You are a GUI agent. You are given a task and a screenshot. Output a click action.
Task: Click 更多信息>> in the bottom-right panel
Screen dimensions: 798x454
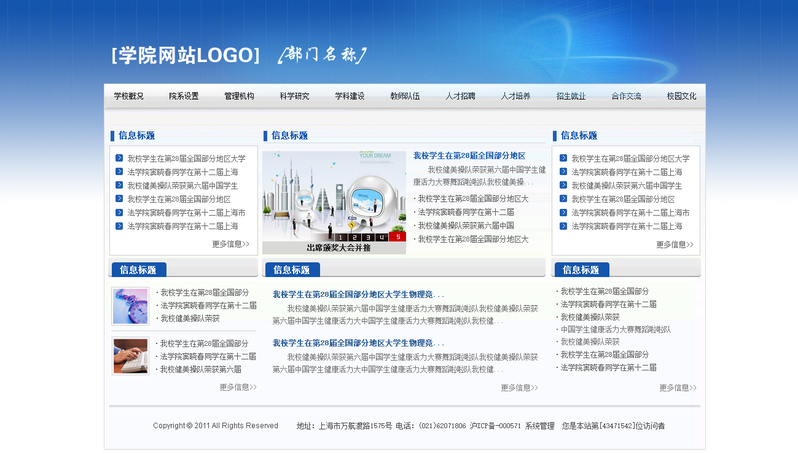677,387
